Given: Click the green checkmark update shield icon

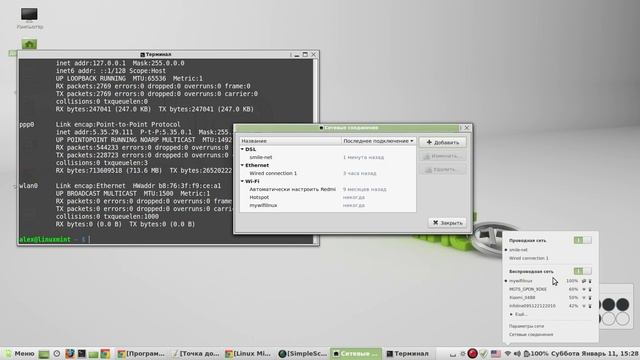Looking at the screenshot, I should pyautogui.click(x=484, y=353).
